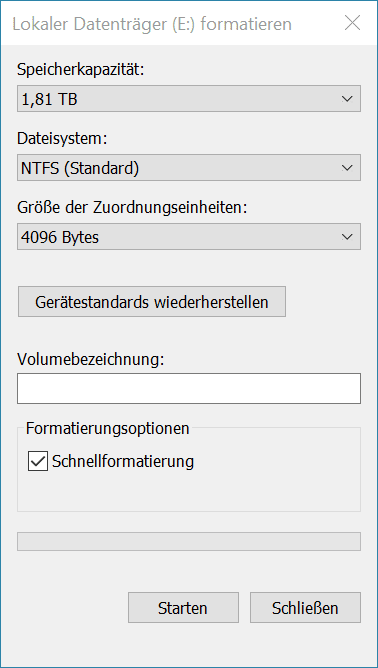The height and width of the screenshot is (668, 378).
Task: Focus the Volumebezeichnung text field
Action: point(189,389)
